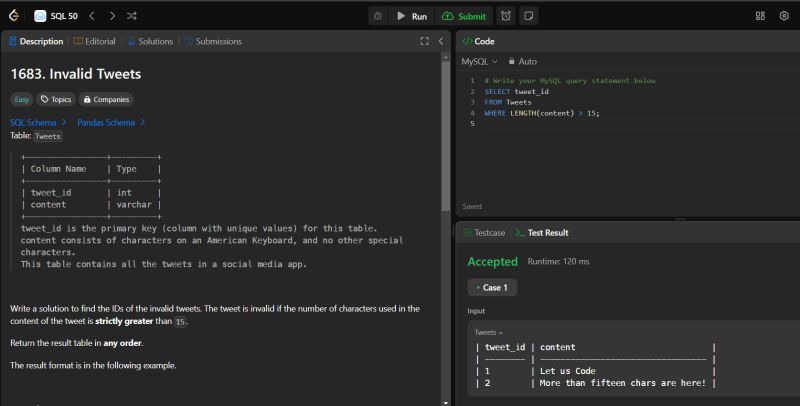
Task: Click the Runtime: 120 ms text
Action: [x=558, y=262]
